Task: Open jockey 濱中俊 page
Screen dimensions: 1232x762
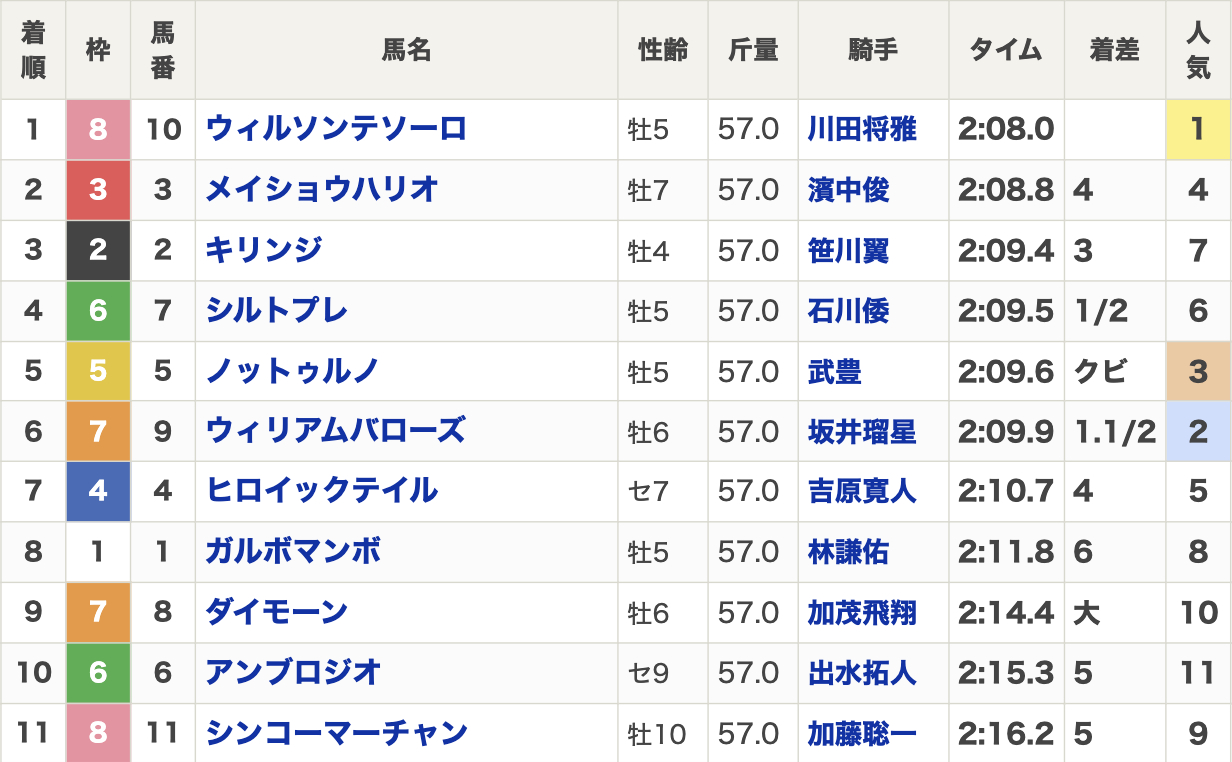Action: tap(848, 190)
